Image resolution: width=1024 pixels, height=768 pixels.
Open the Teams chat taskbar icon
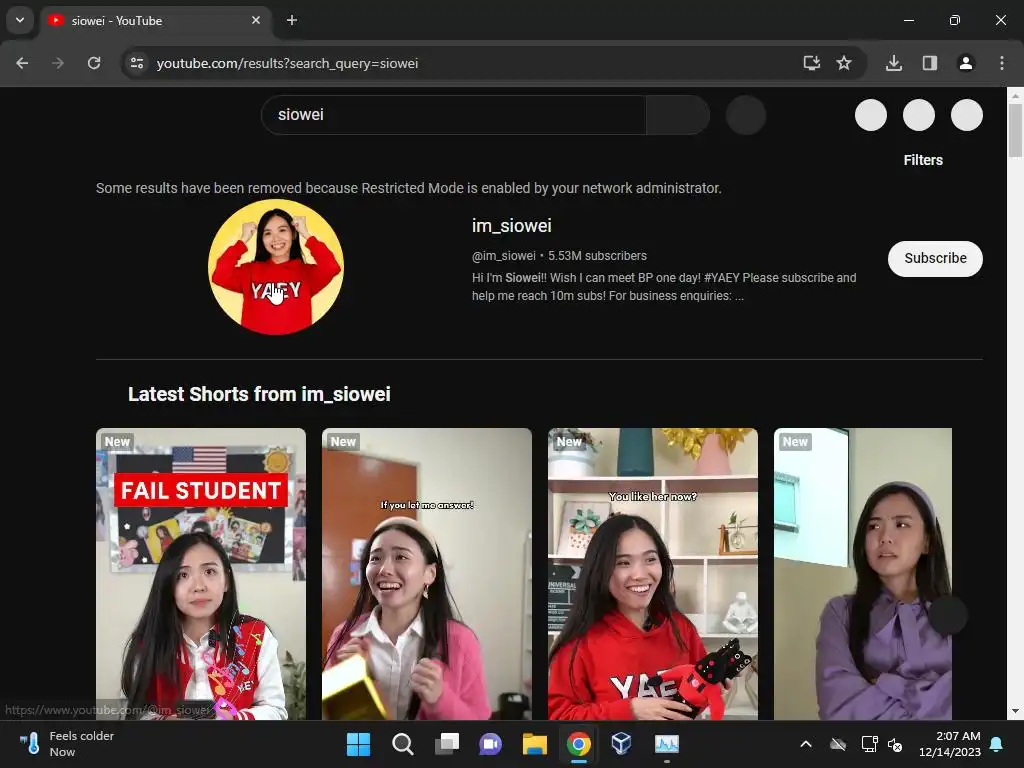click(x=490, y=744)
